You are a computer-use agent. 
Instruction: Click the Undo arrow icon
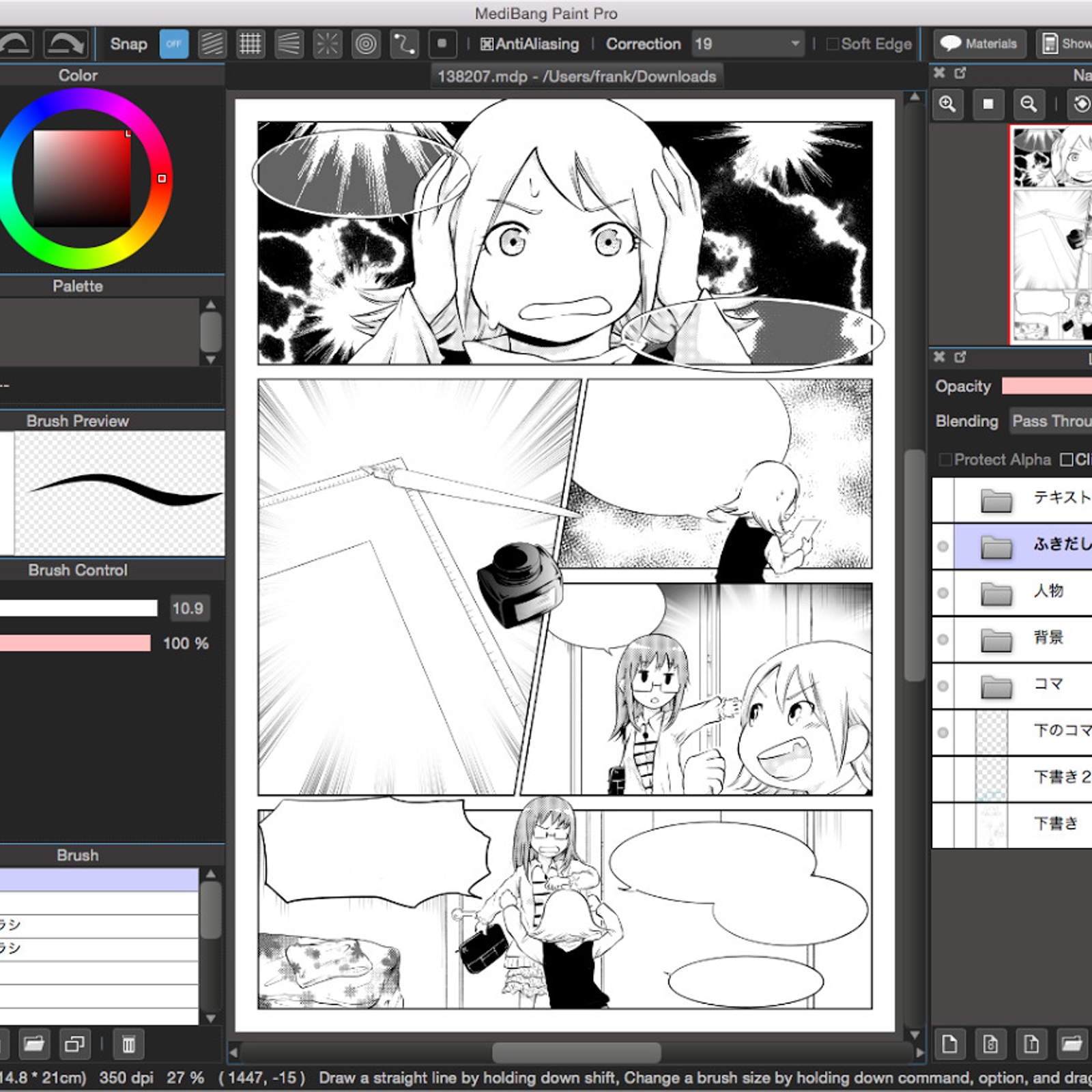click(x=15, y=44)
